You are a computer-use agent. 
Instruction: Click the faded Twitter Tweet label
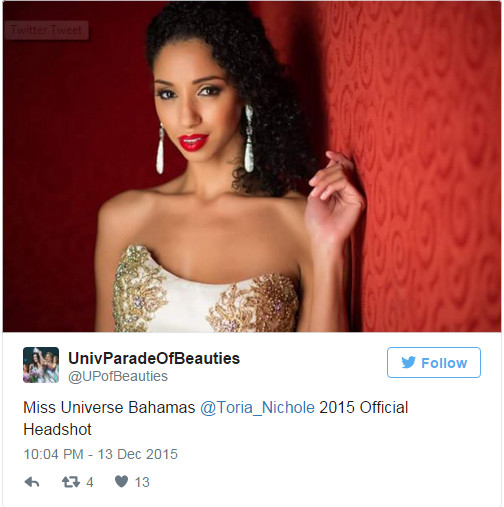point(46,30)
